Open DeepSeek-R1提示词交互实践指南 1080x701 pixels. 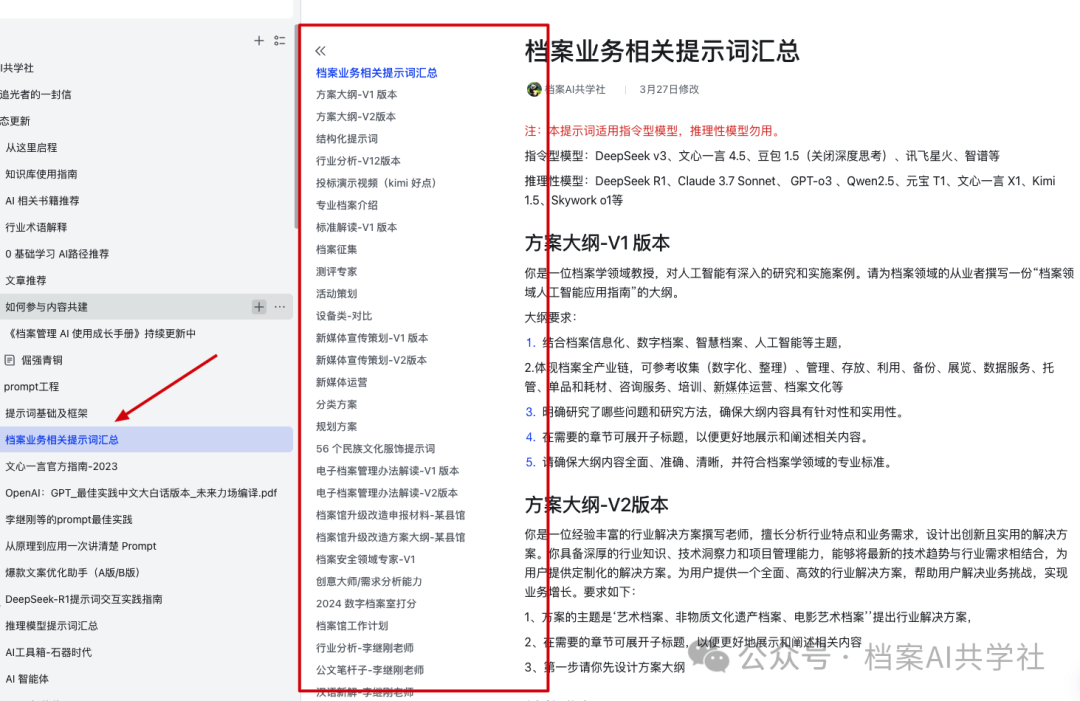[x=84, y=599]
